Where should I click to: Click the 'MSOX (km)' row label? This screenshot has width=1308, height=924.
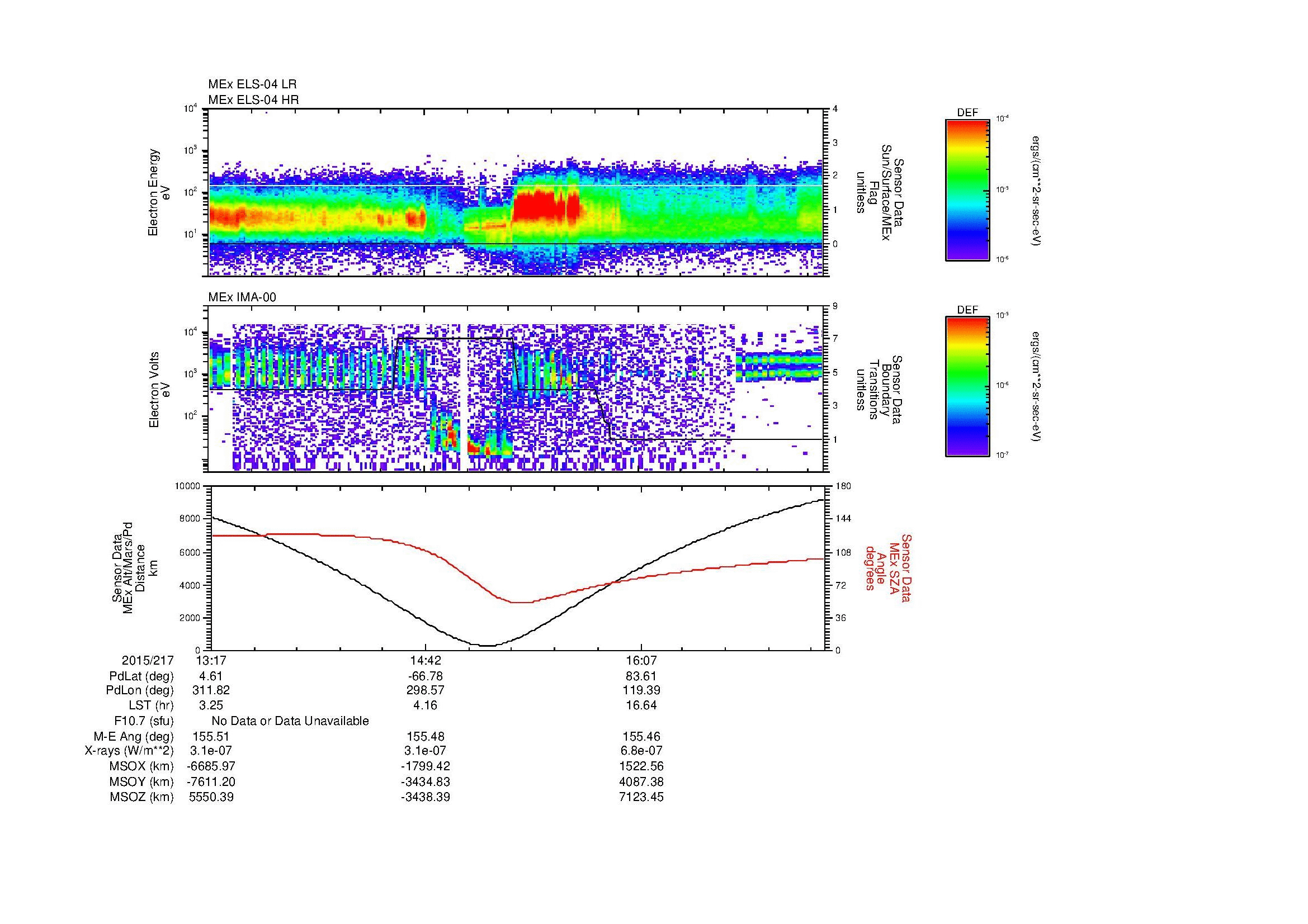142,766
